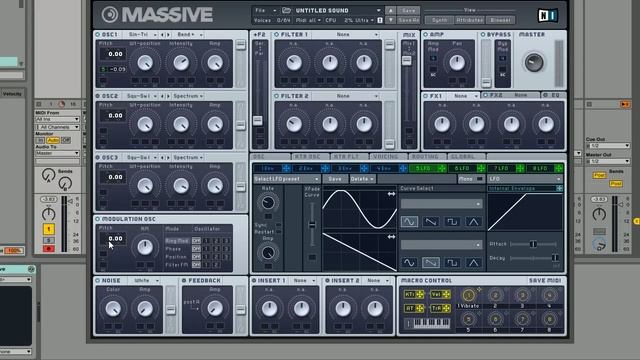Select sine wave shape in upper curve row

[x=409, y=222]
